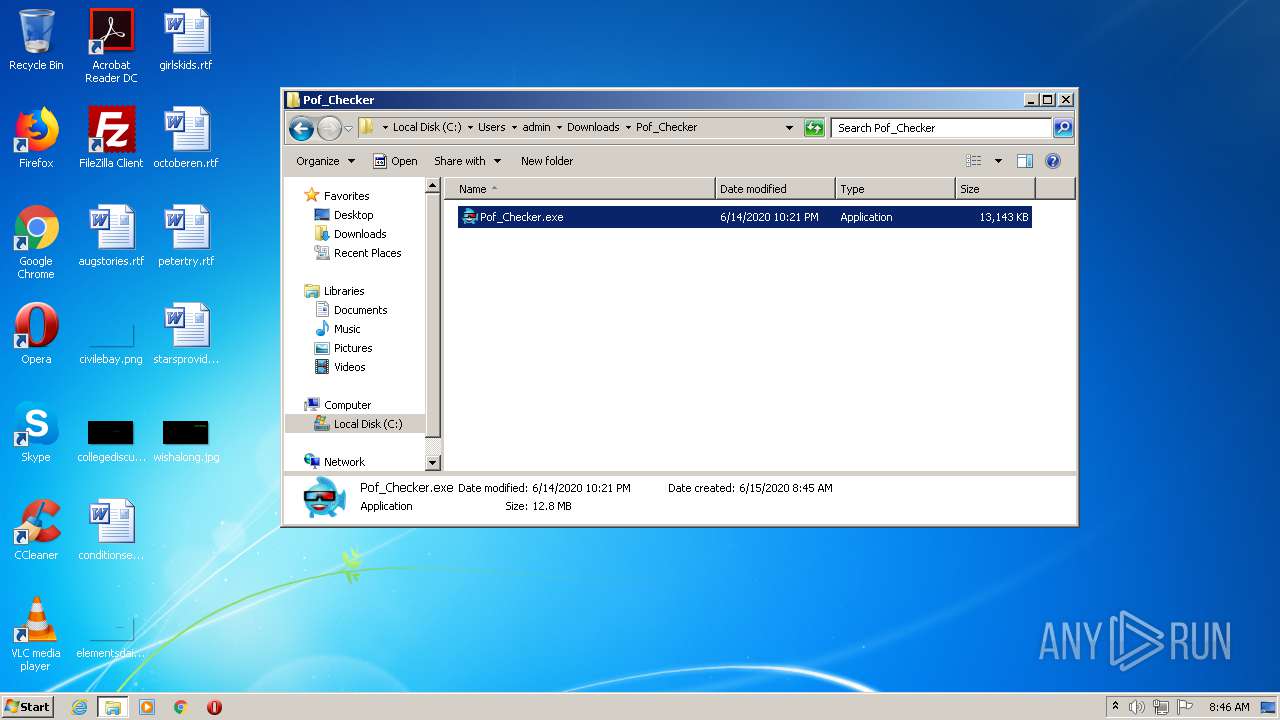Click the Windows Explorer taskbar button

click(x=113, y=707)
